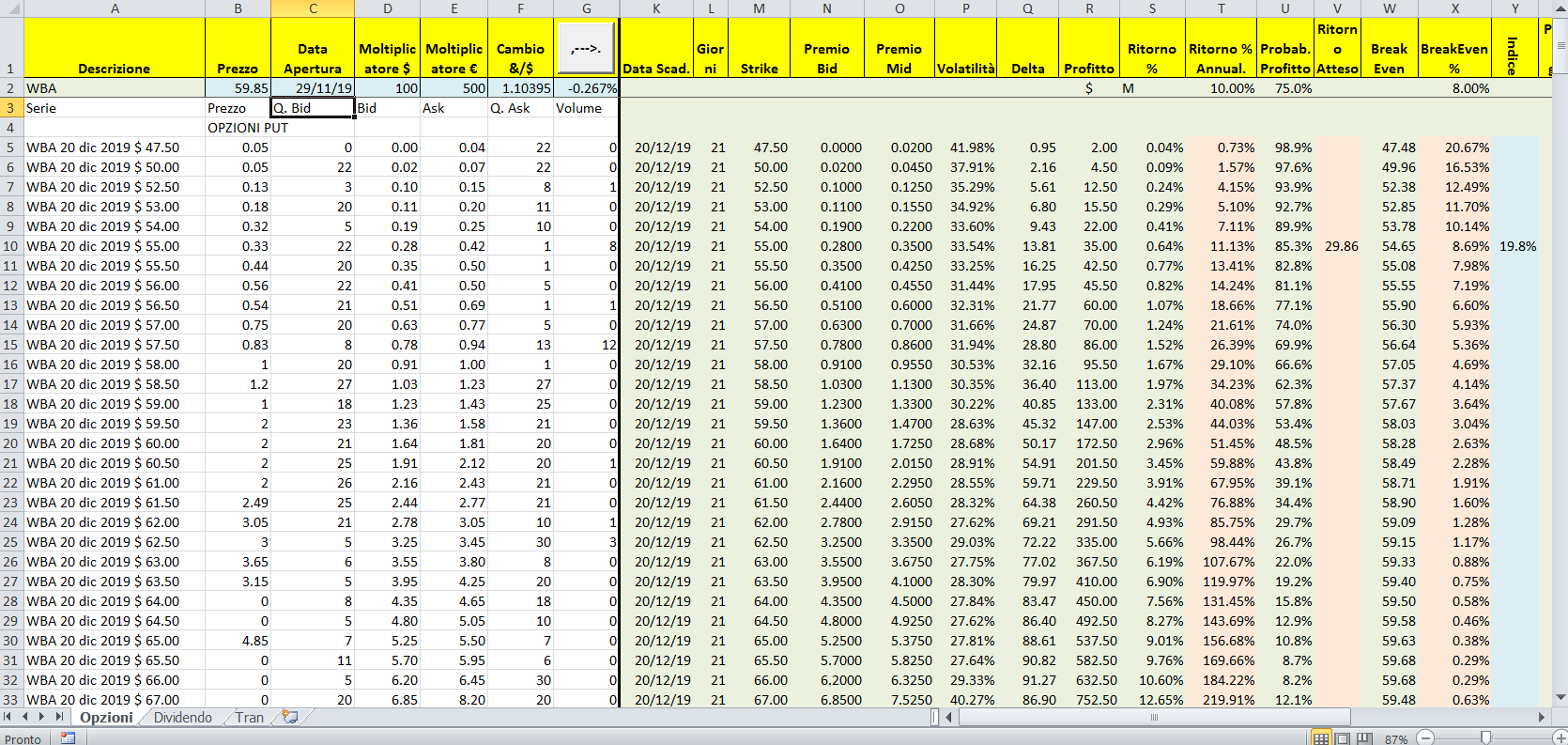Zoom out with the minus button
1568x745 pixels.
pos(1424,738)
